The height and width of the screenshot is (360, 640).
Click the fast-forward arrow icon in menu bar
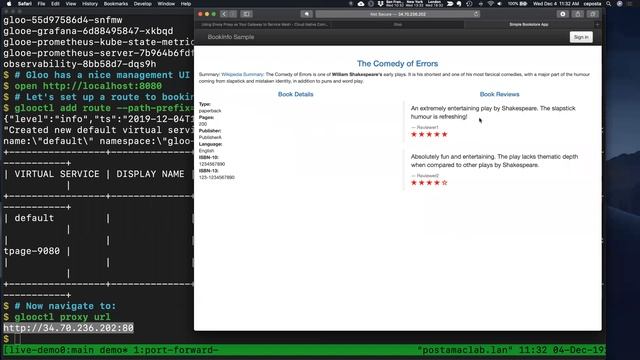pyautogui.click(x=450, y=4)
